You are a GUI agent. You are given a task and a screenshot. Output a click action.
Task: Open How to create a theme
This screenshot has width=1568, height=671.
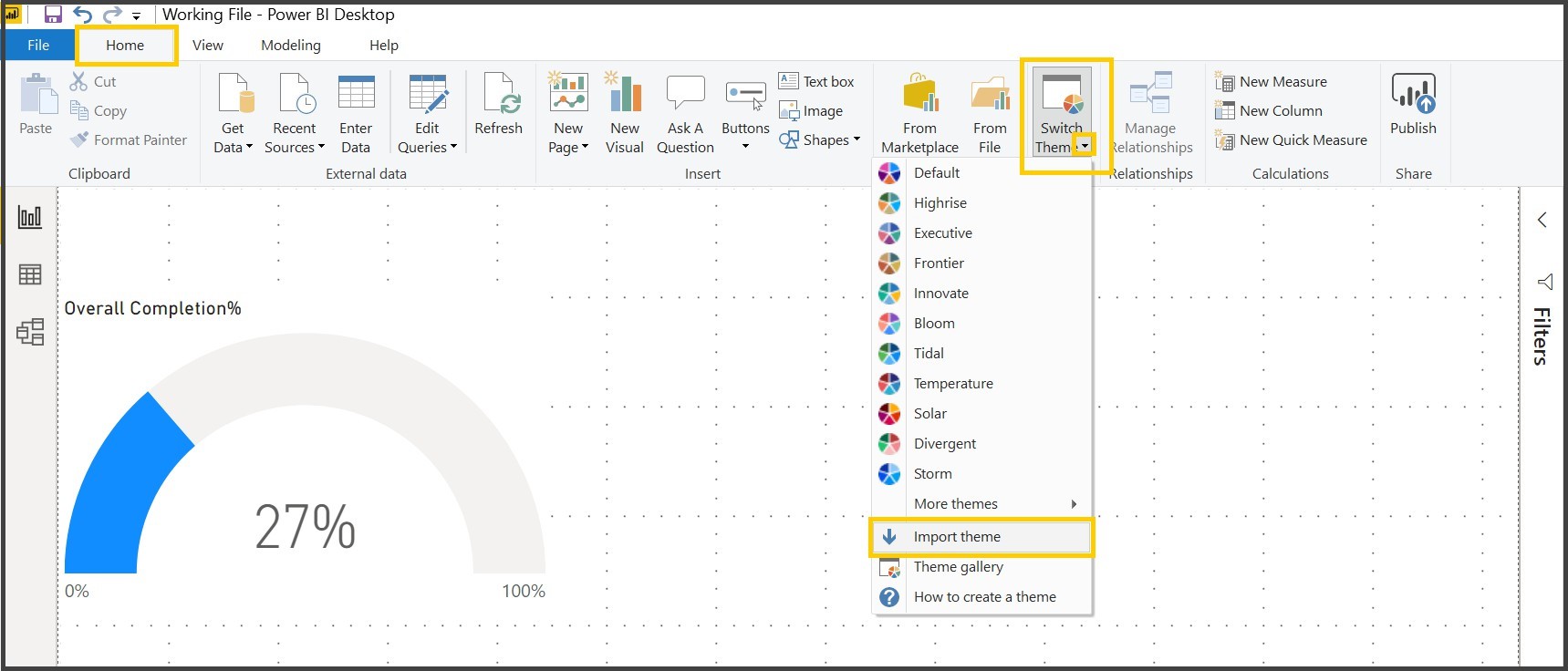(x=982, y=597)
